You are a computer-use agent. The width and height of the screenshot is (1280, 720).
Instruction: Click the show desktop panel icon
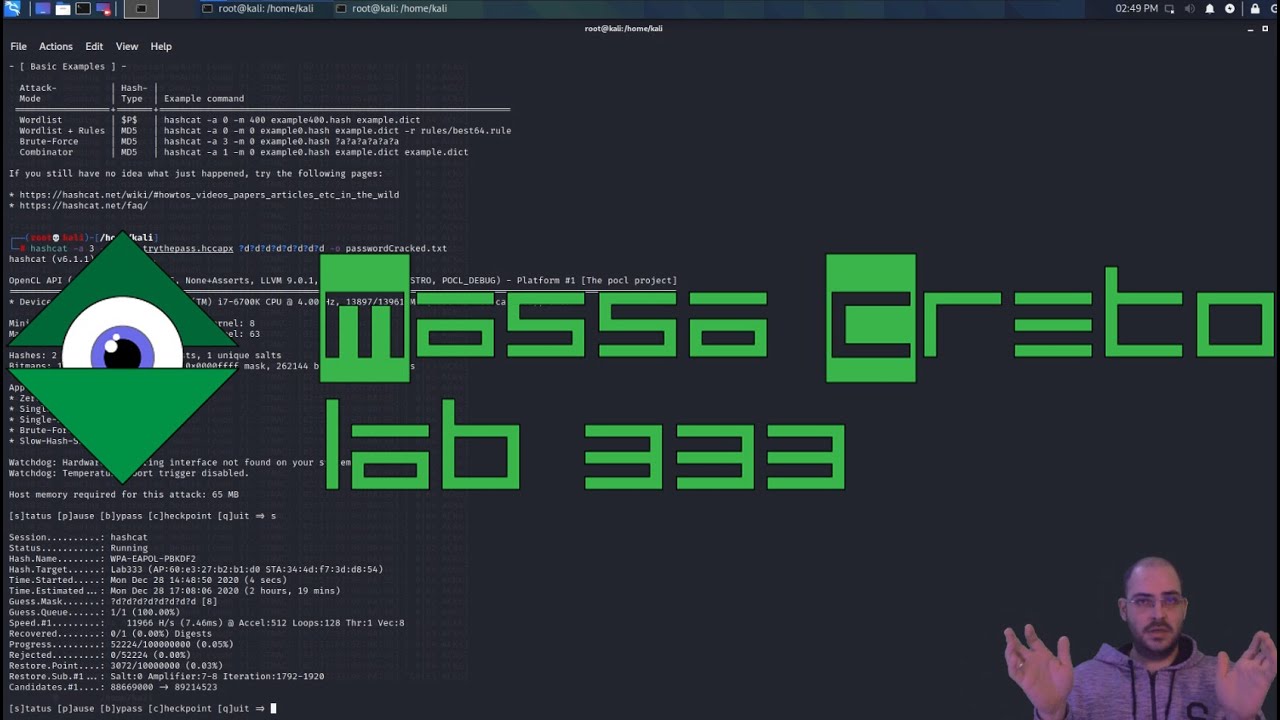click(x=41, y=9)
